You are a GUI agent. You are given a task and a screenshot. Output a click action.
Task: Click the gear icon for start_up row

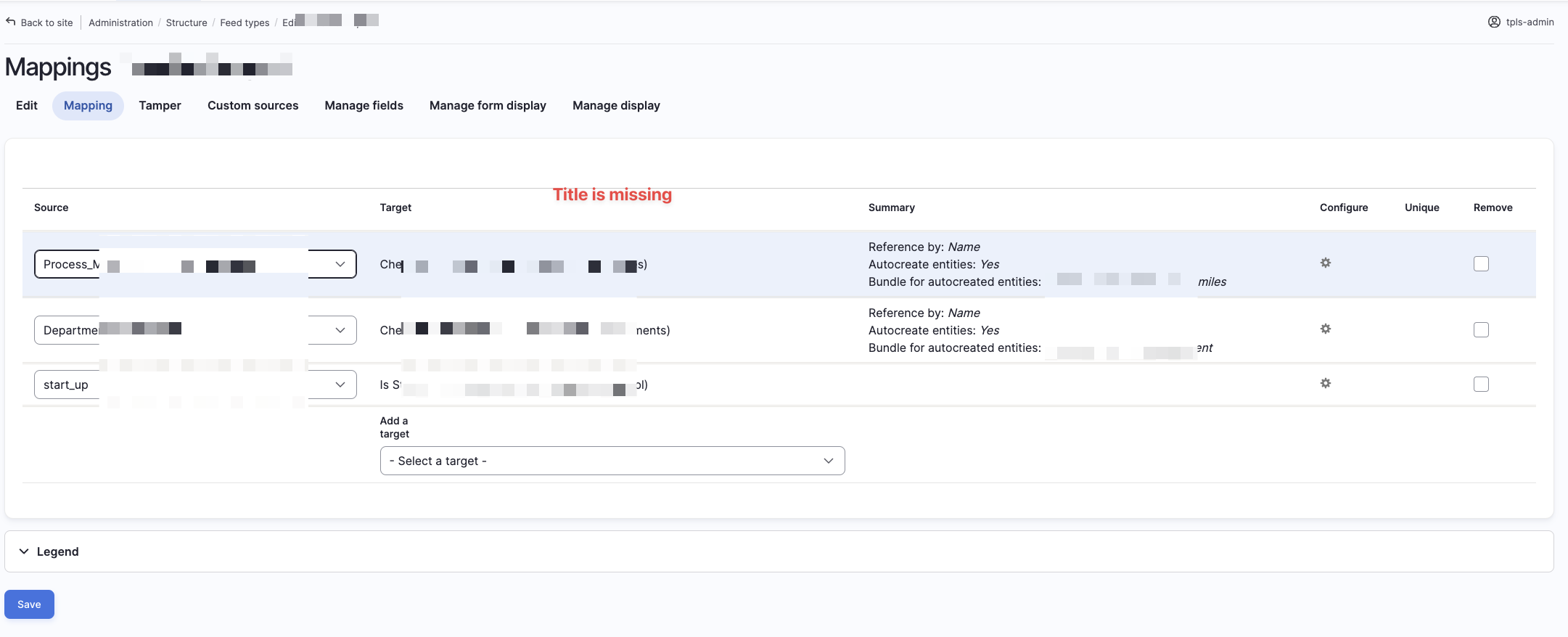1325,383
